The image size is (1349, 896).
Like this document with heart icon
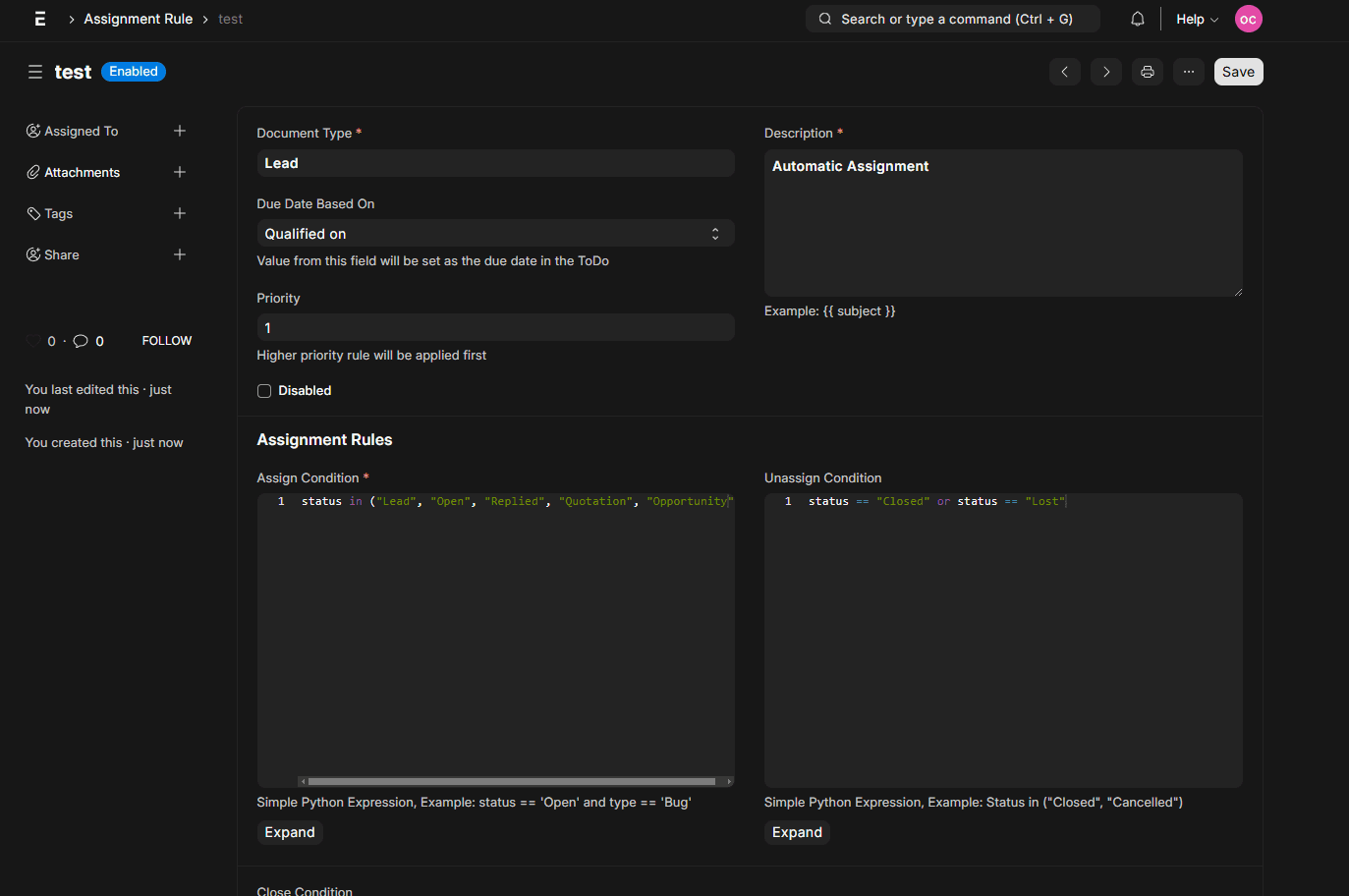33,341
